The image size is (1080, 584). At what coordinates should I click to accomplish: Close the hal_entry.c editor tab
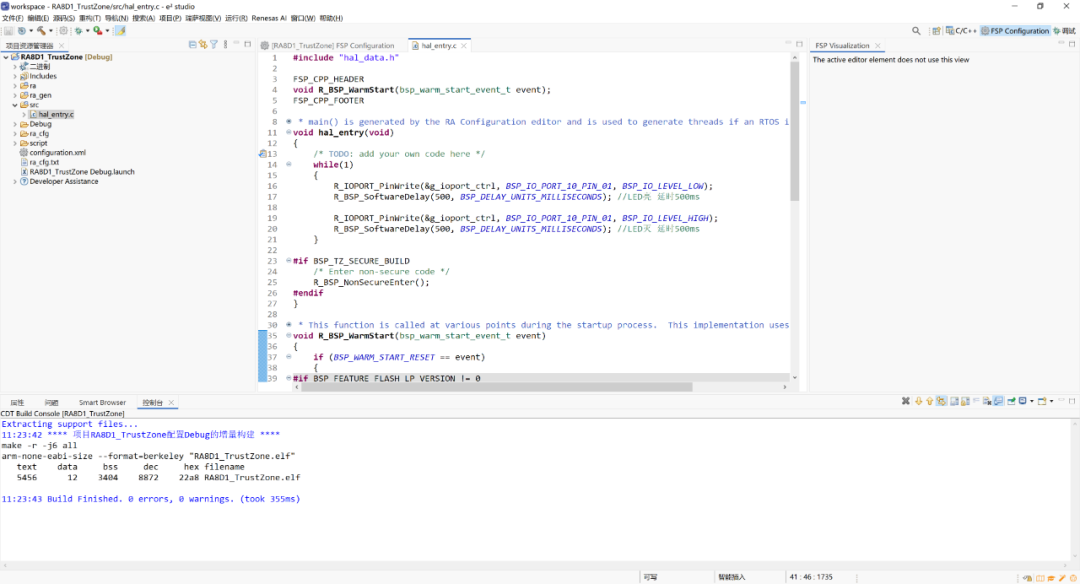464,45
